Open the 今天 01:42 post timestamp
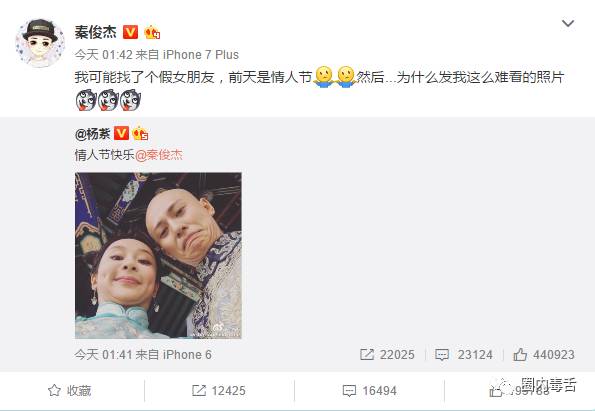The image size is (595, 411). click(103, 55)
